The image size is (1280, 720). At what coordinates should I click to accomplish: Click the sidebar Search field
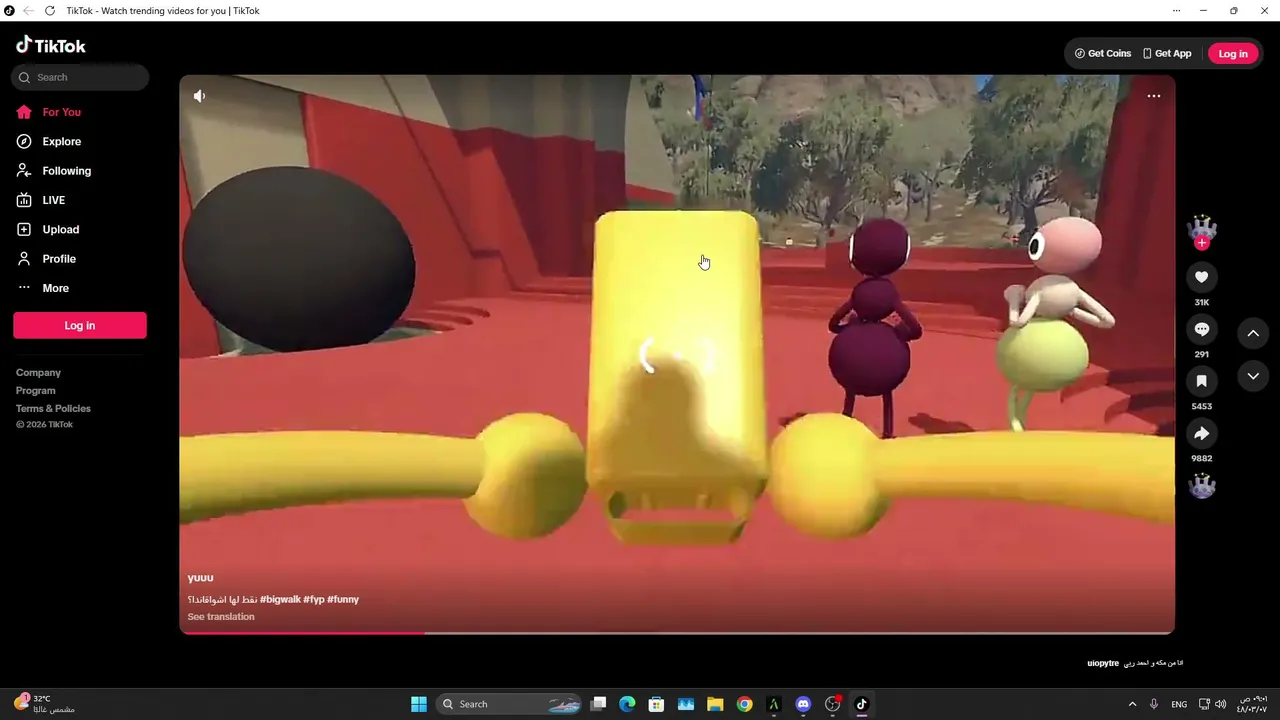click(x=80, y=77)
